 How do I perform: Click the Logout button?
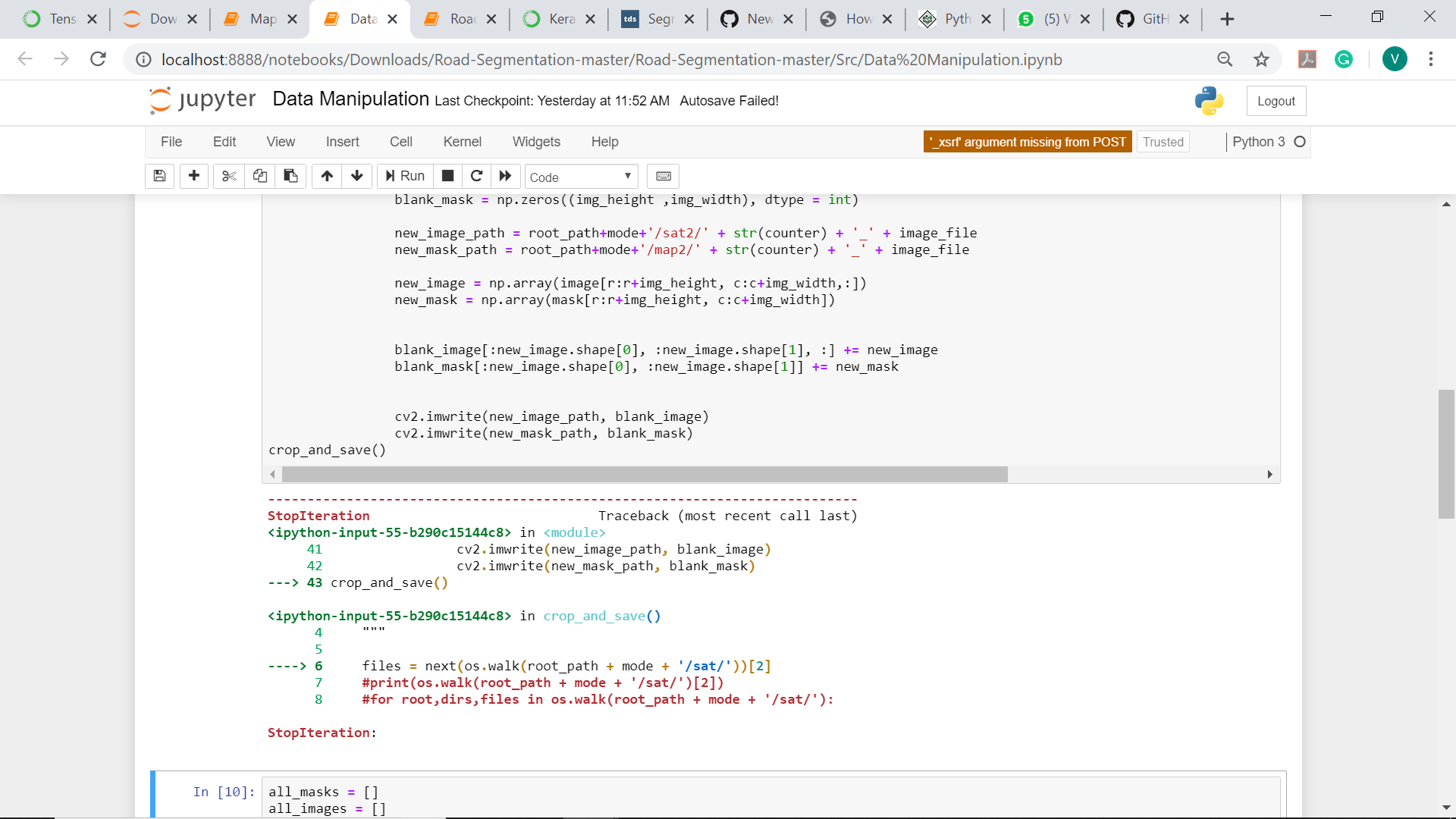coord(1276,100)
